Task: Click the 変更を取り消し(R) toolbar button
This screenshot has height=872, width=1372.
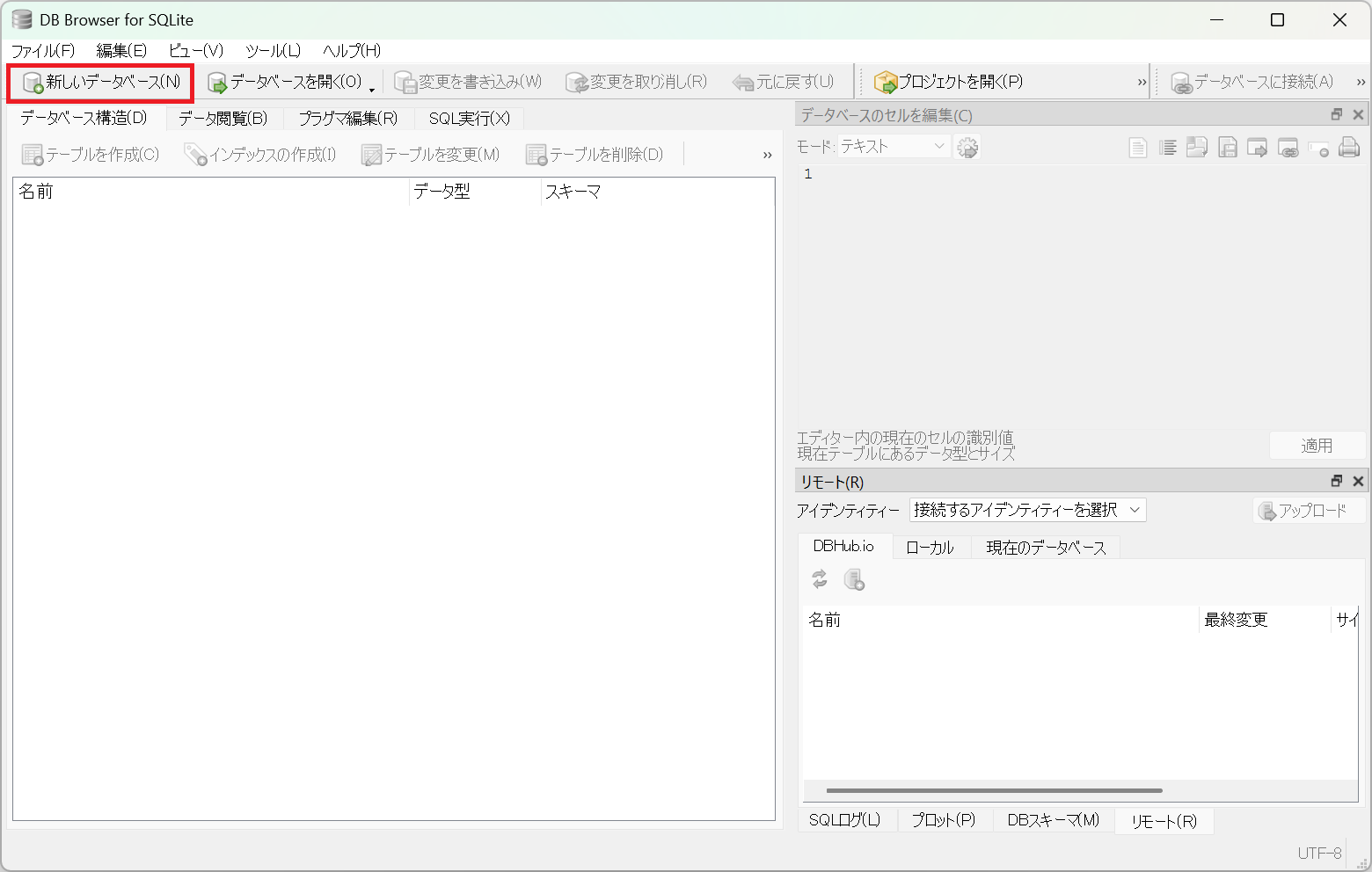Action: click(637, 83)
